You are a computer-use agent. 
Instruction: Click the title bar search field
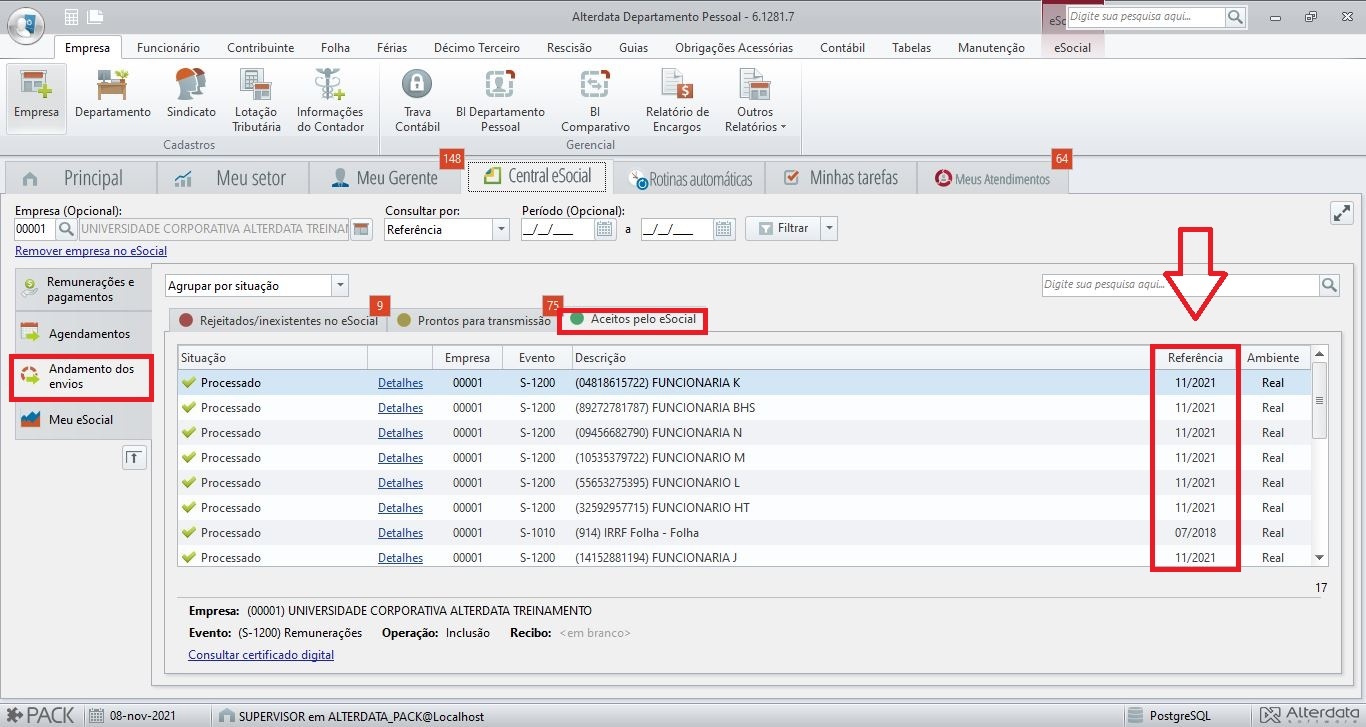1146,17
